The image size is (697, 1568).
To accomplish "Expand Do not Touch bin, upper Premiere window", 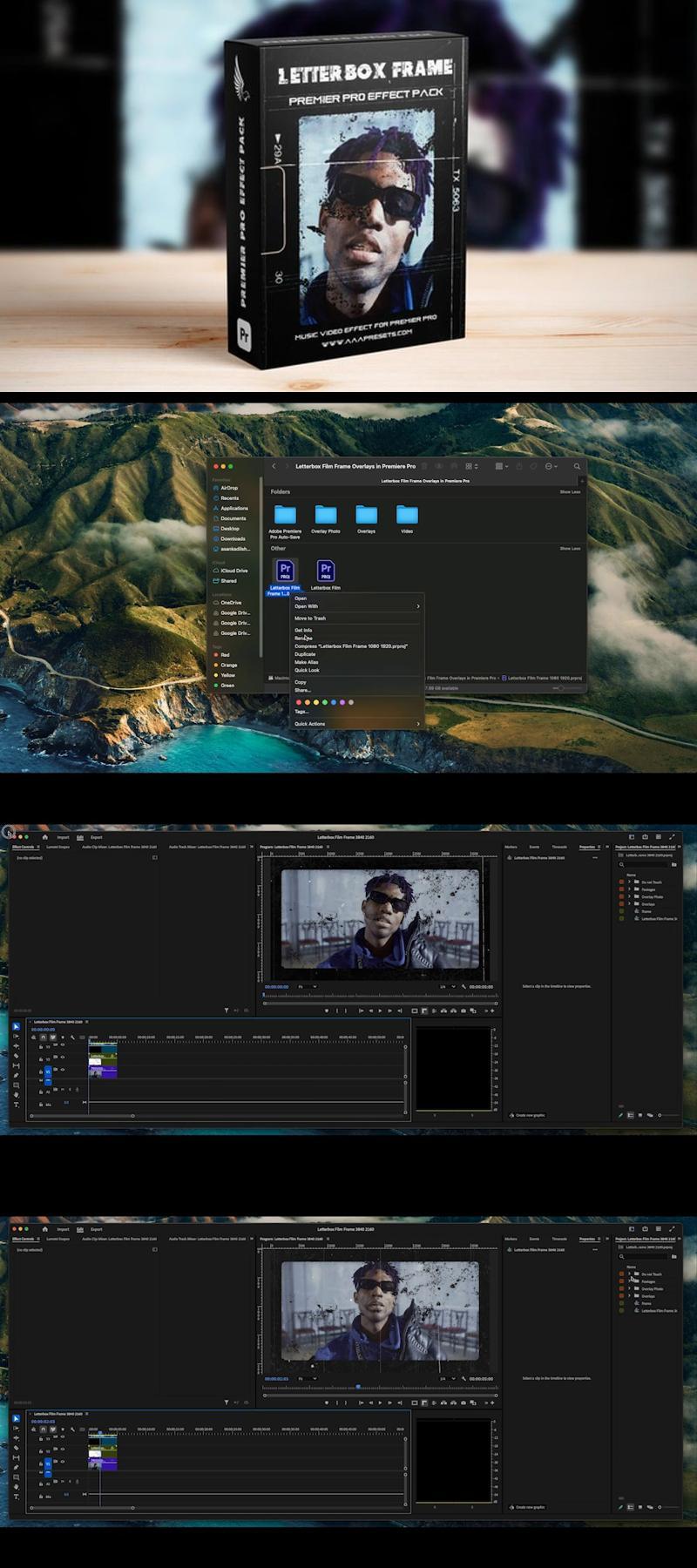I will (629, 882).
